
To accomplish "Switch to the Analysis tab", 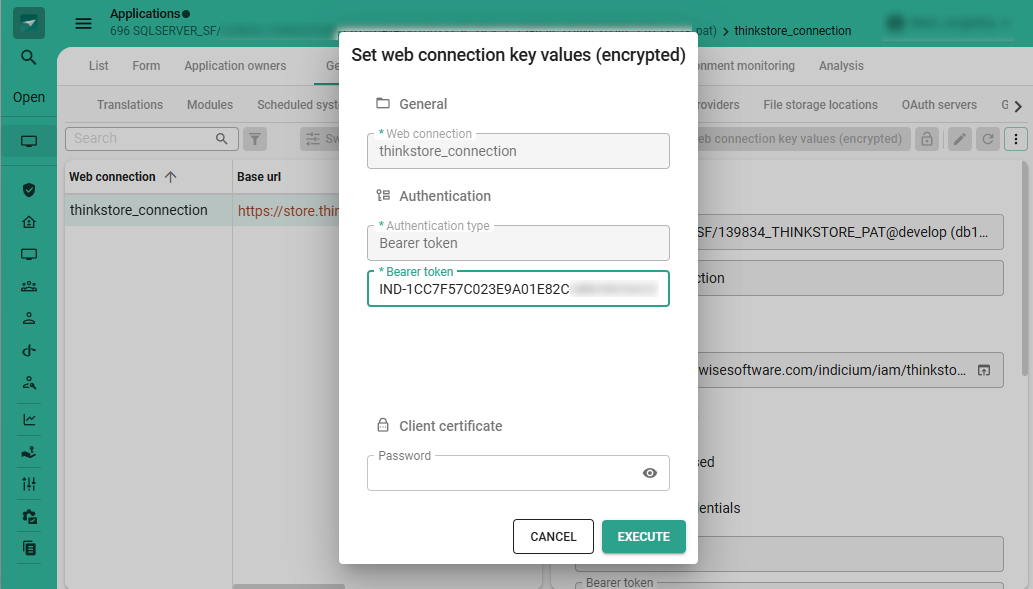I will [x=840, y=66].
